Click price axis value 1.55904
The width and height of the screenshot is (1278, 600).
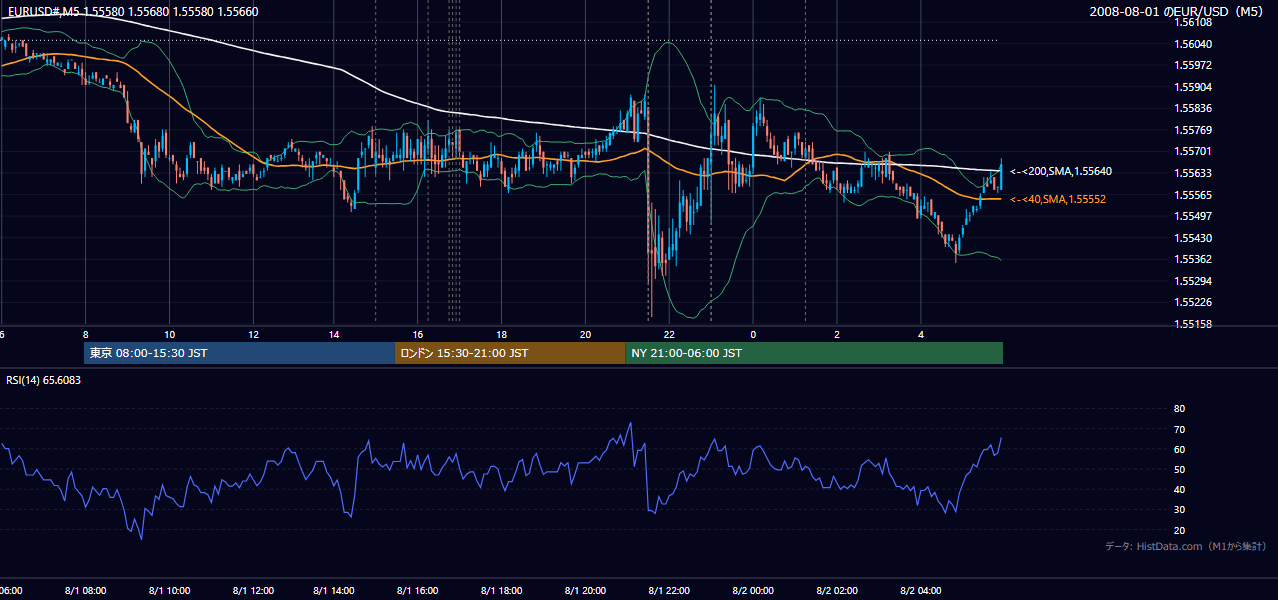point(1193,87)
